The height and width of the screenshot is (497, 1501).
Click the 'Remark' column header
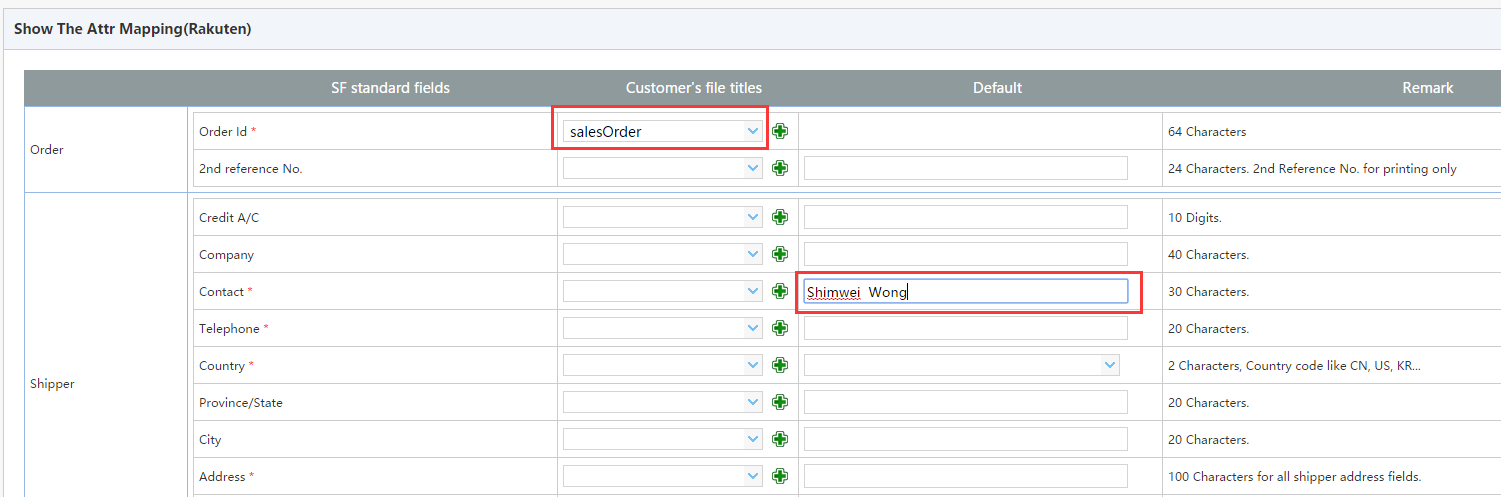(1428, 88)
